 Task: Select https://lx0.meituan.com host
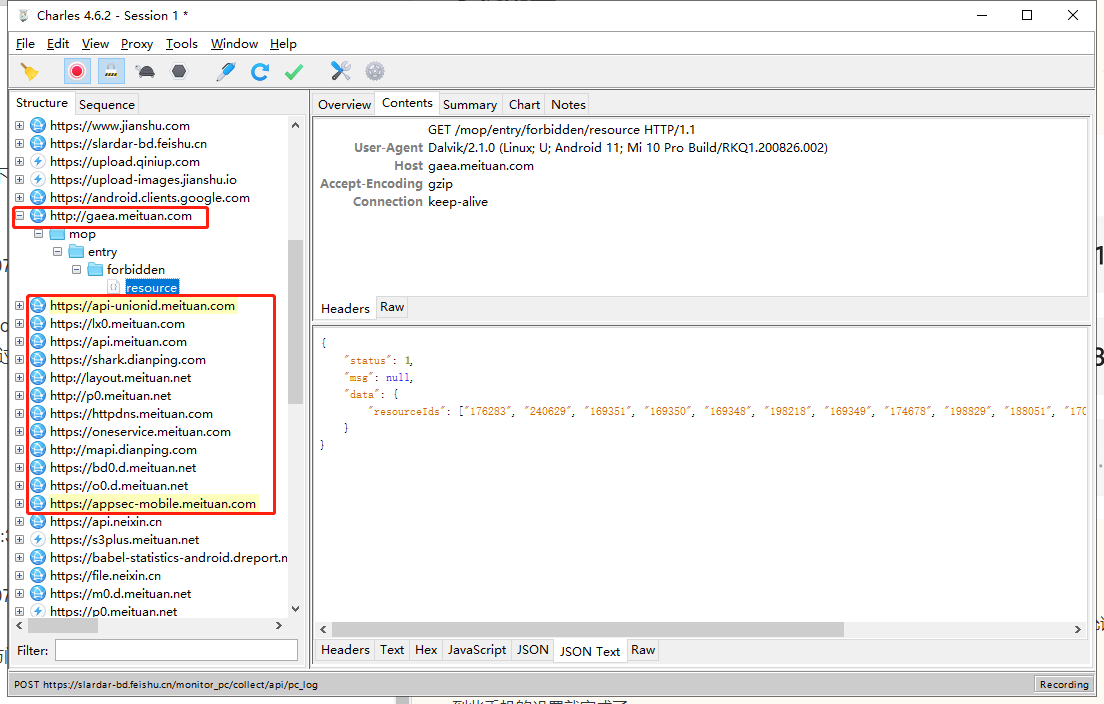tap(117, 324)
